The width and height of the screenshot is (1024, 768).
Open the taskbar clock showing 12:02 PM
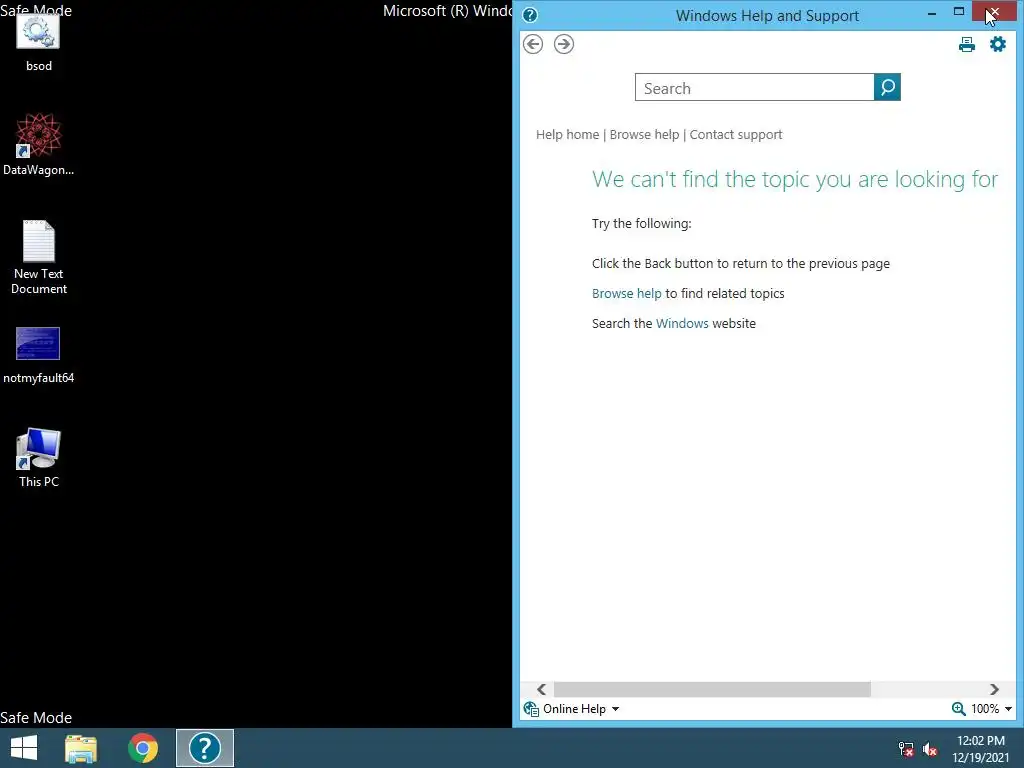click(980, 749)
